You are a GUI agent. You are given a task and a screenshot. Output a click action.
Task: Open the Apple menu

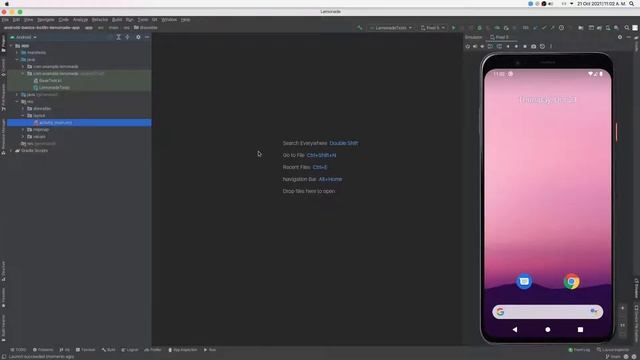(7, 4)
